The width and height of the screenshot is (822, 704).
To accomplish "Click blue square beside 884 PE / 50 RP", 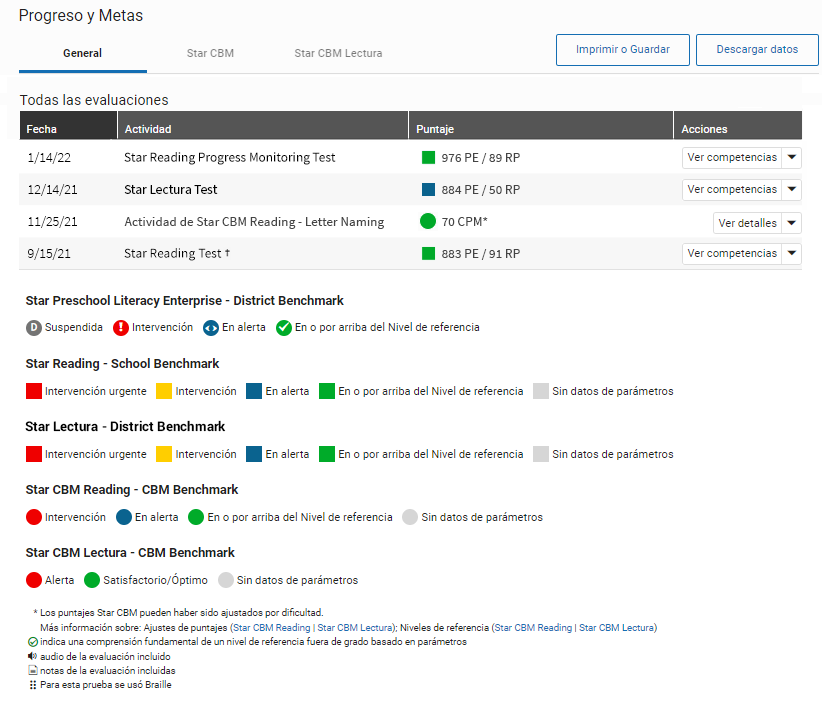I will click(428, 189).
